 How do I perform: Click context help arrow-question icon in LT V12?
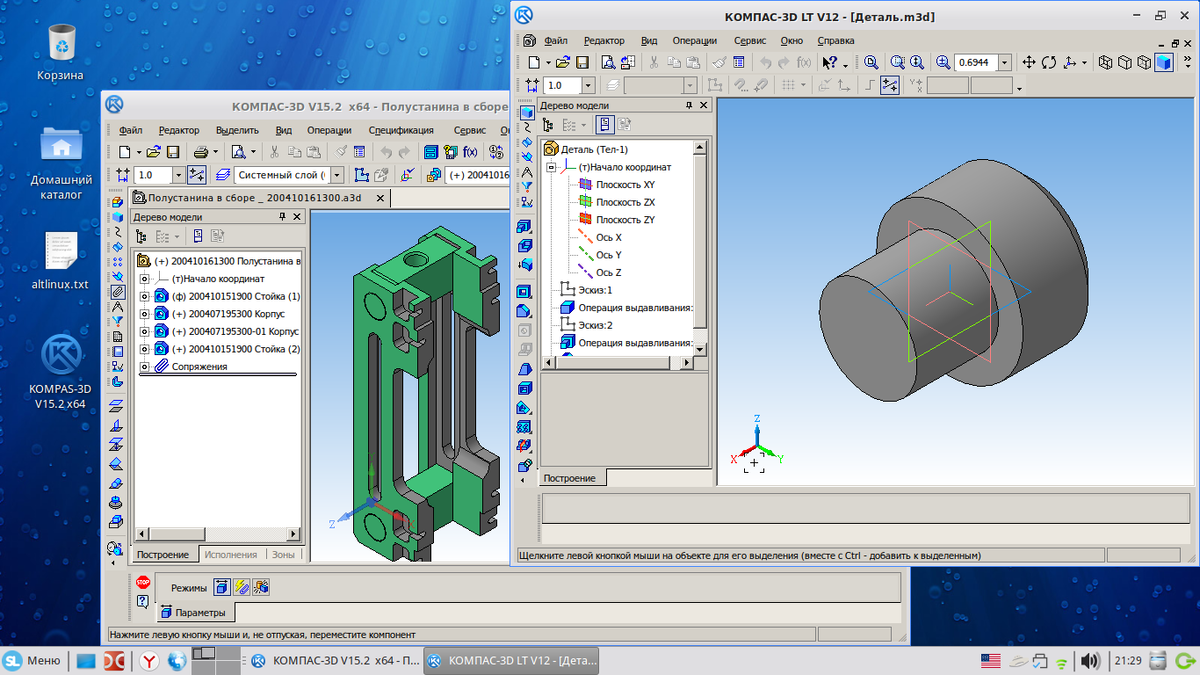click(830, 62)
